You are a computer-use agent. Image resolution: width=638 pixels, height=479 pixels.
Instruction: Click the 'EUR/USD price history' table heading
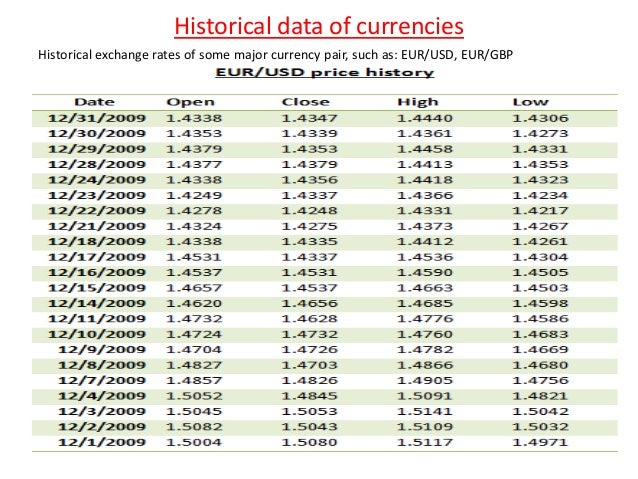325,72
